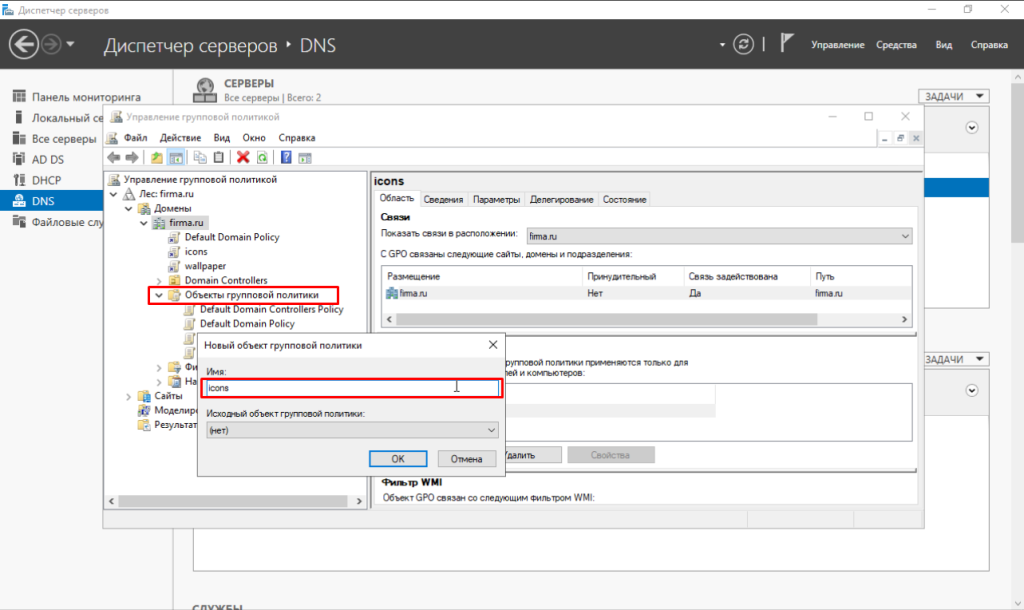This screenshot has height=610, width=1024.
Task: Switch to the Делегирование tab
Action: click(x=561, y=200)
